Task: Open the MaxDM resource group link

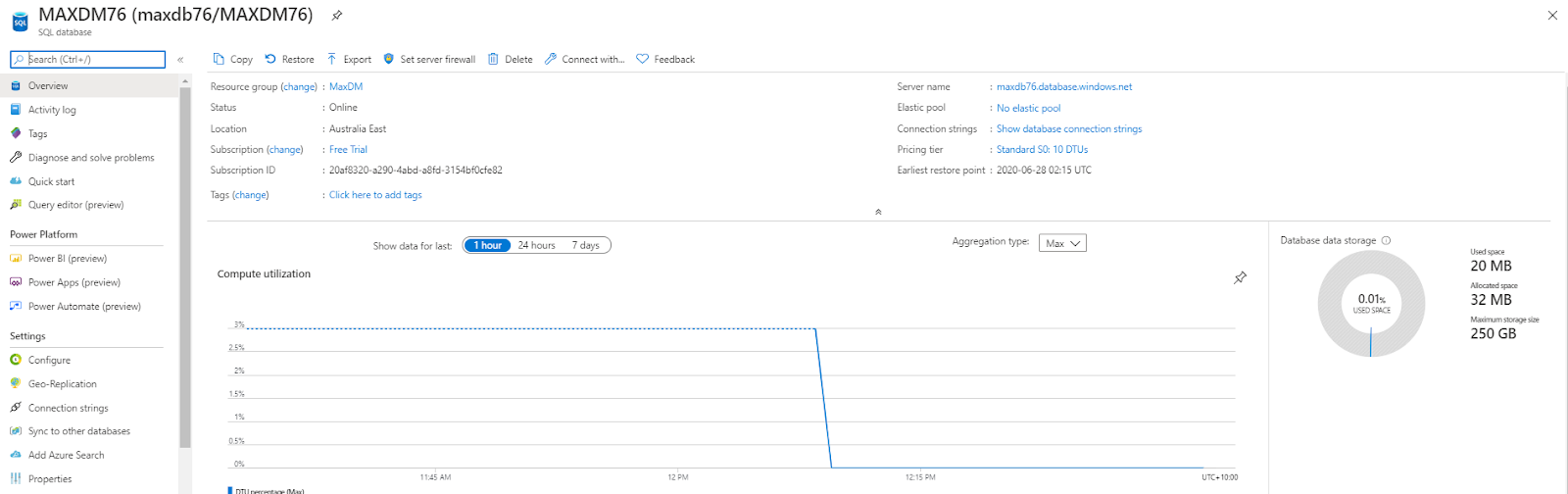Action: point(346,87)
